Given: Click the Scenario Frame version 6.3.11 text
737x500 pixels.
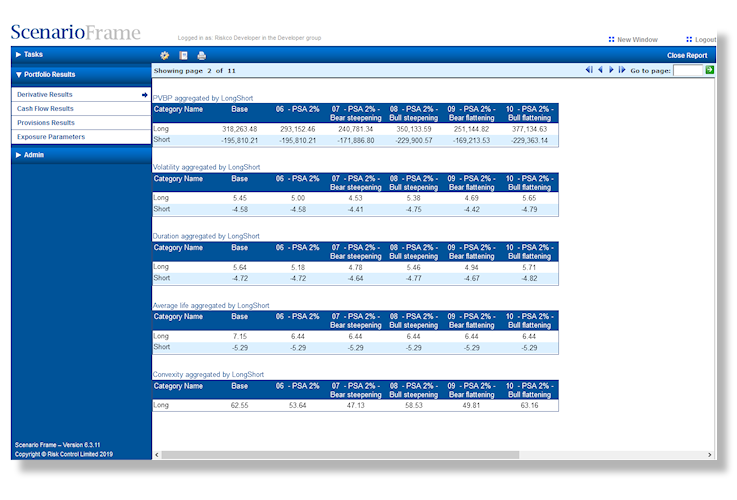Looking at the screenshot, I should coord(57,445).
